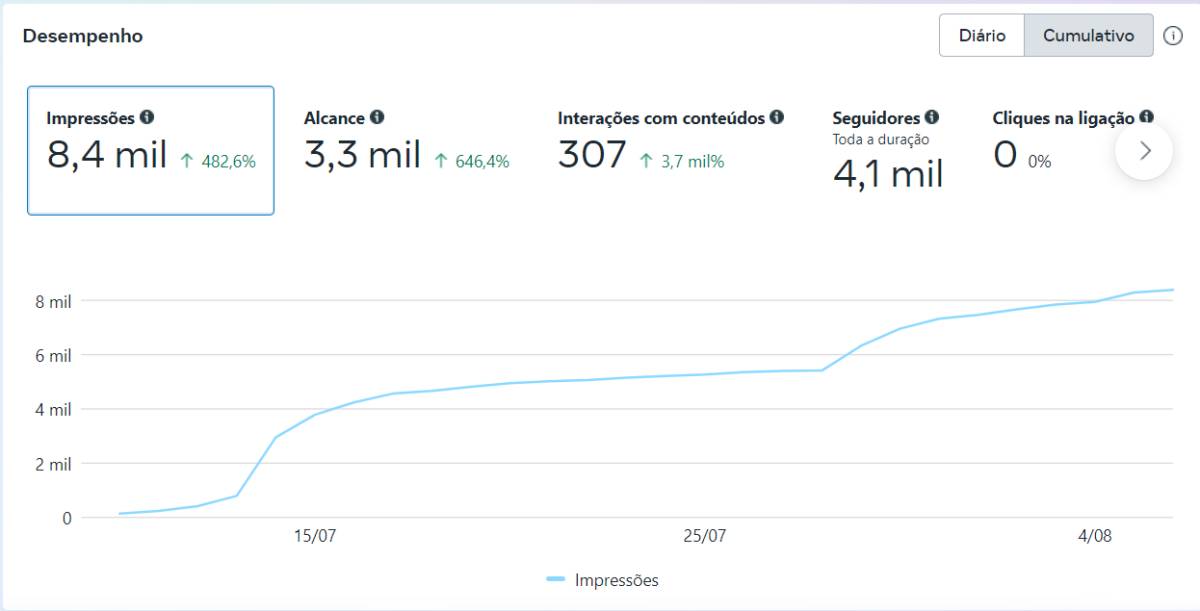Viewport: 1200px width, 611px height.
Task: Choose the Seguidores metric card
Action: tap(889, 150)
